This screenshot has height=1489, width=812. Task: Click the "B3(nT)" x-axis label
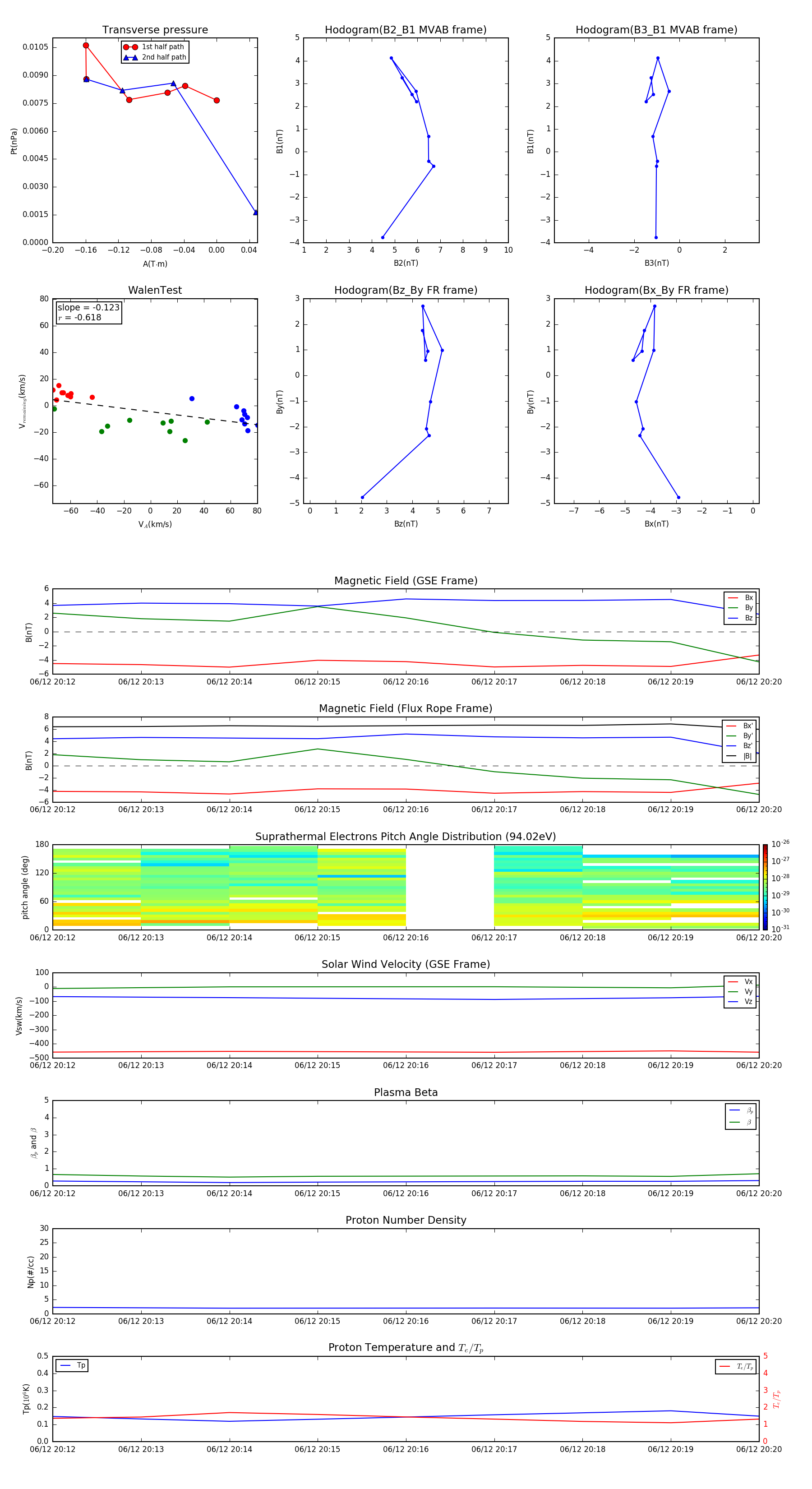point(656,263)
